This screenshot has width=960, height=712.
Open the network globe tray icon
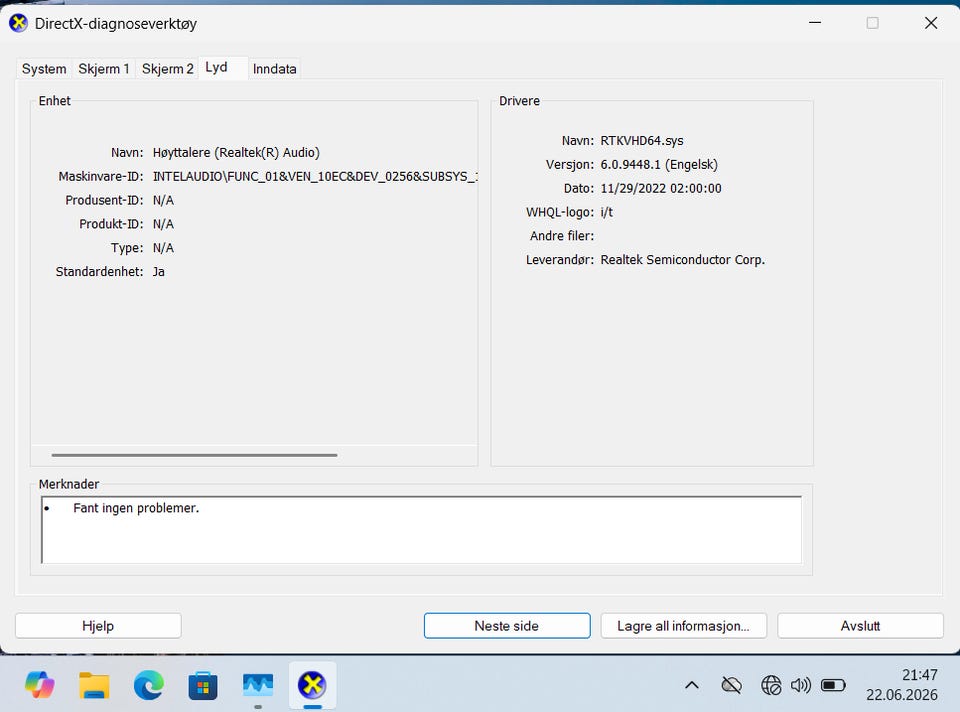click(771, 685)
